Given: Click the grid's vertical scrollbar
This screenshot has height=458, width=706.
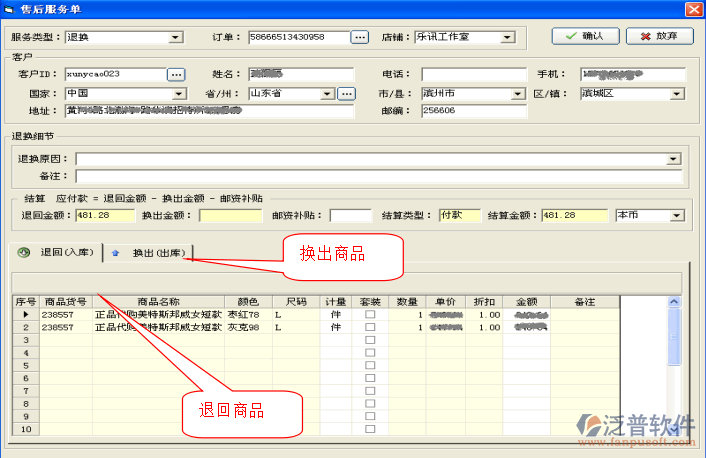Looking at the screenshot, I should coord(686,370).
